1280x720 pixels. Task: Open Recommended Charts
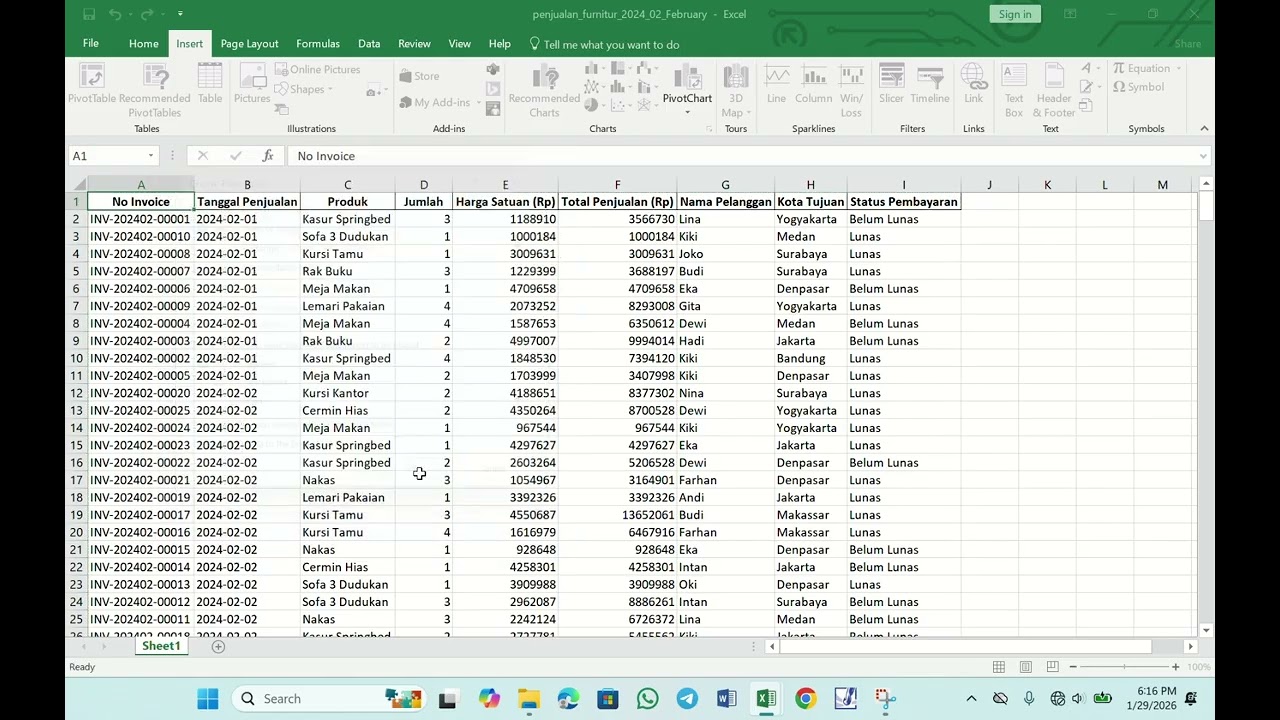544,91
